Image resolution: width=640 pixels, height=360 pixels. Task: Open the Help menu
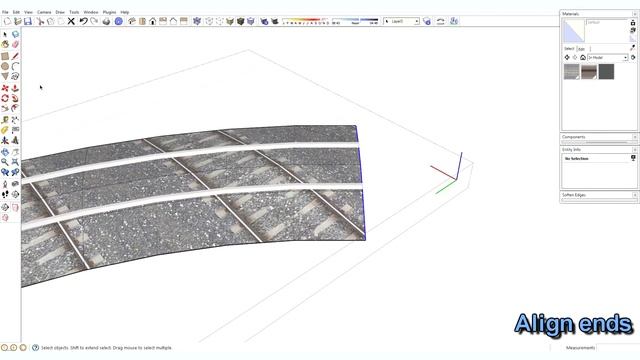125,12
